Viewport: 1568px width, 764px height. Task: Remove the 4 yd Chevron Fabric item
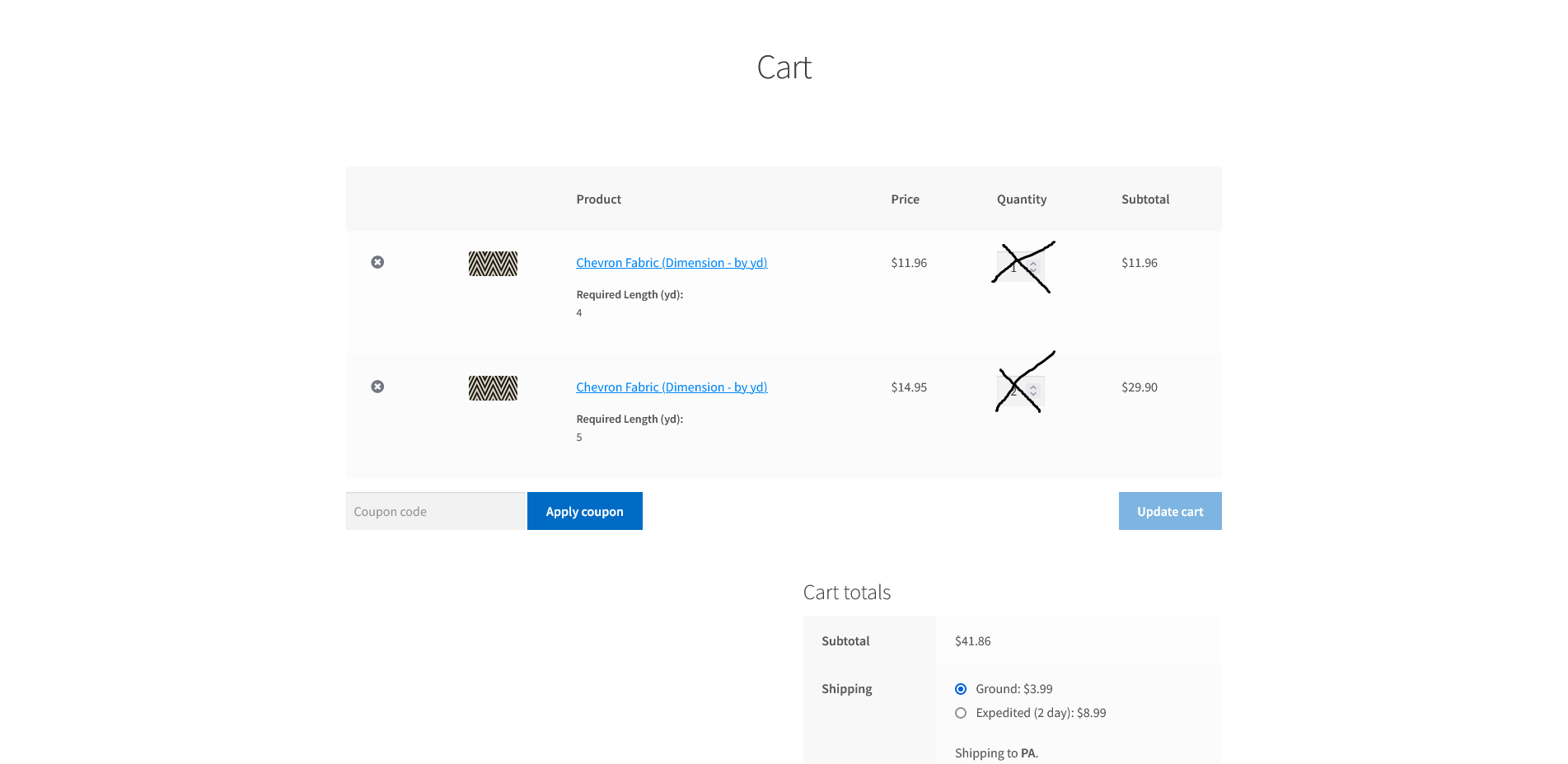(377, 262)
